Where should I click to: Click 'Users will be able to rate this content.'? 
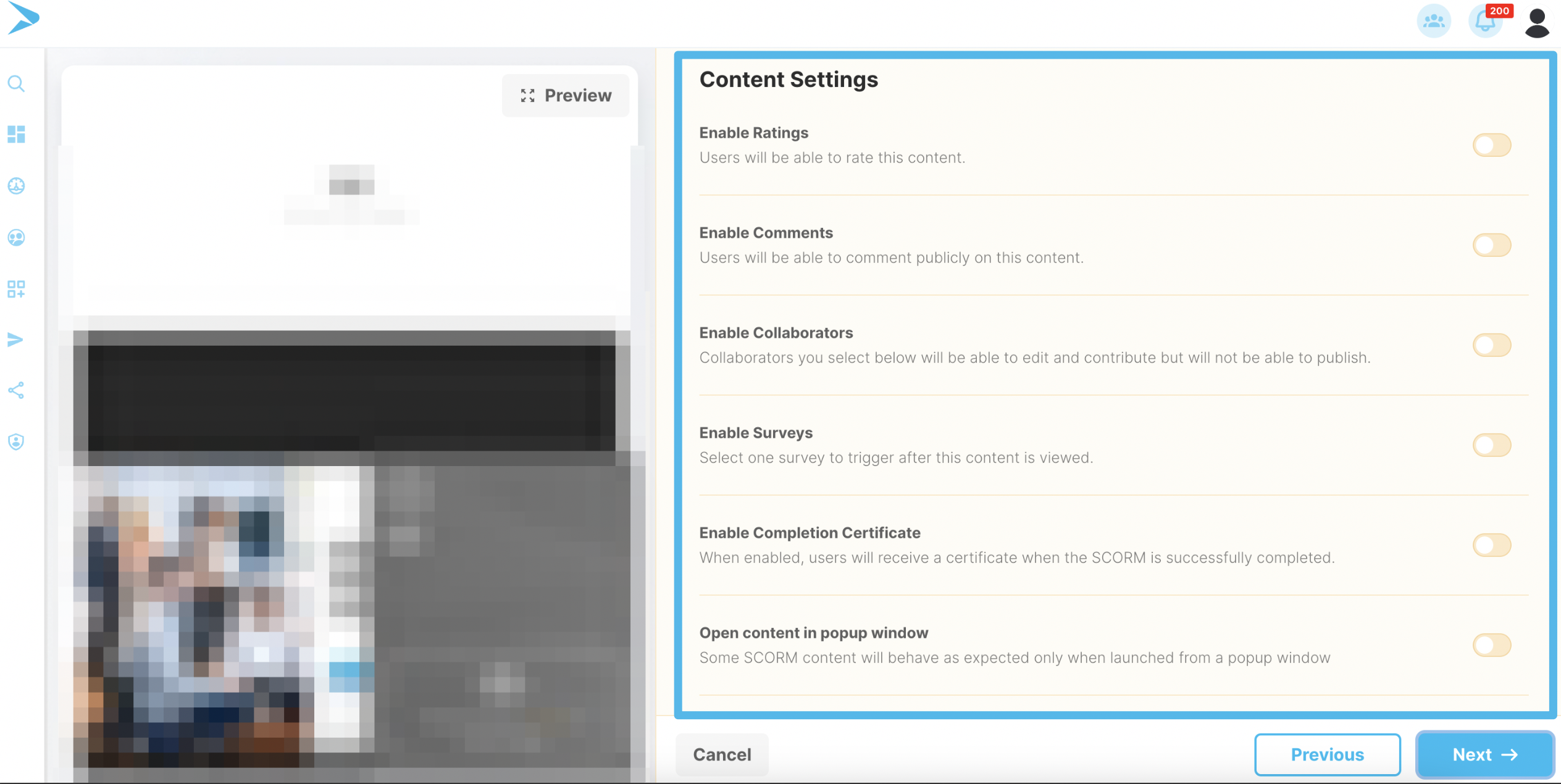pyautogui.click(x=832, y=157)
